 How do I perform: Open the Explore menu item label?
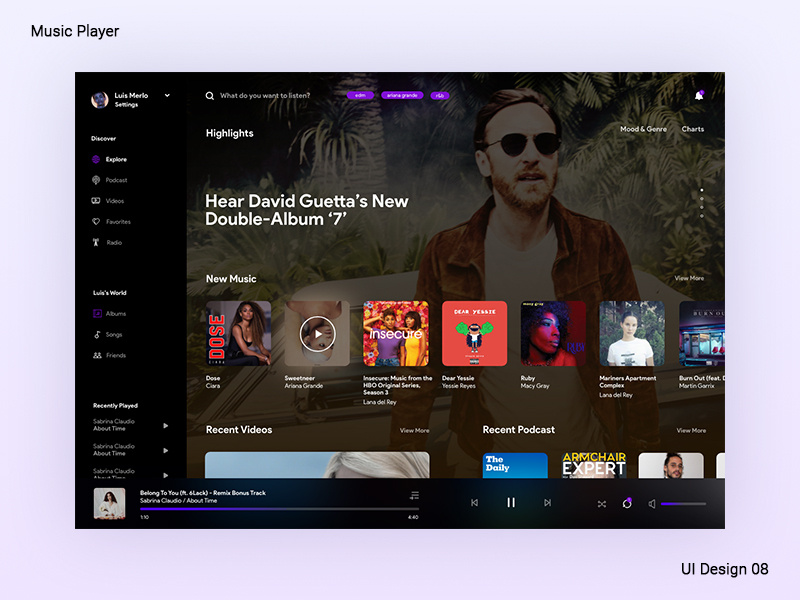pos(116,160)
